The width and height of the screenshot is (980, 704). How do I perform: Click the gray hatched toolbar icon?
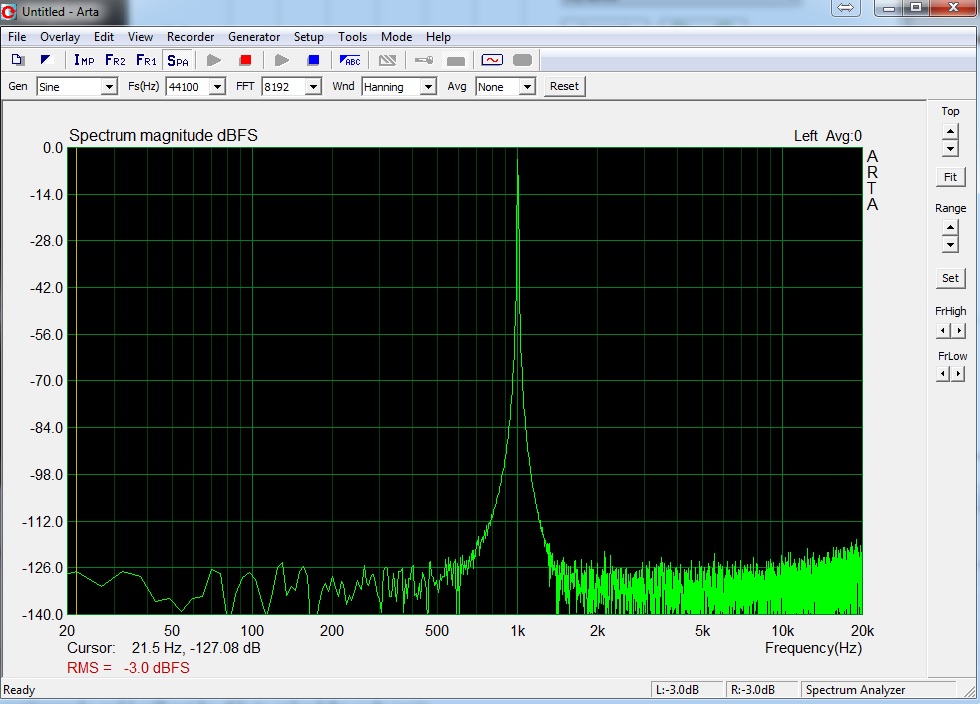pos(388,60)
